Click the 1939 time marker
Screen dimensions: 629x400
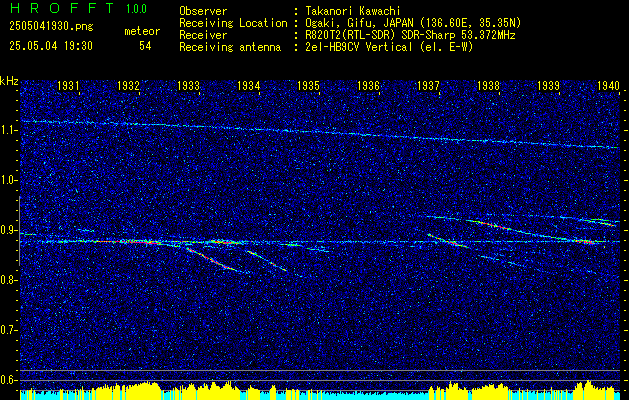click(x=549, y=85)
